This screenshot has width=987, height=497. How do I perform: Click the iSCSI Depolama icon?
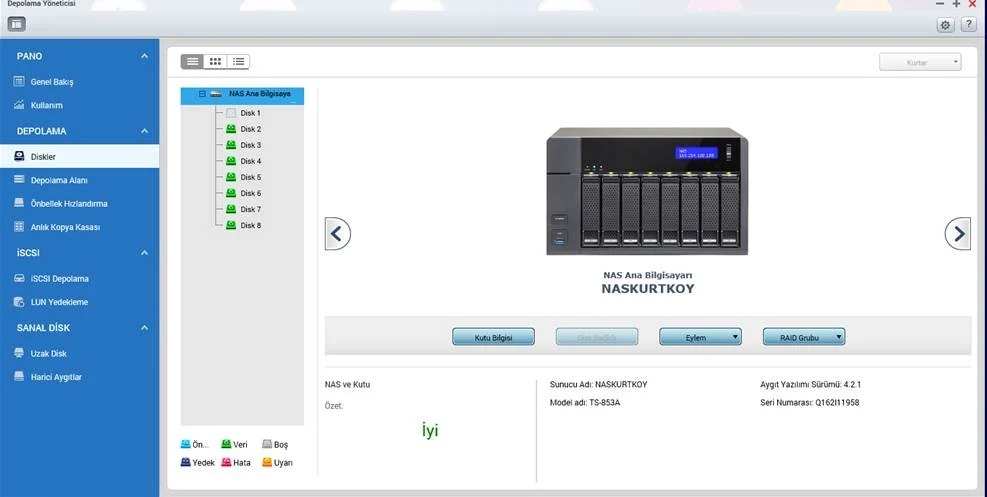(19, 278)
